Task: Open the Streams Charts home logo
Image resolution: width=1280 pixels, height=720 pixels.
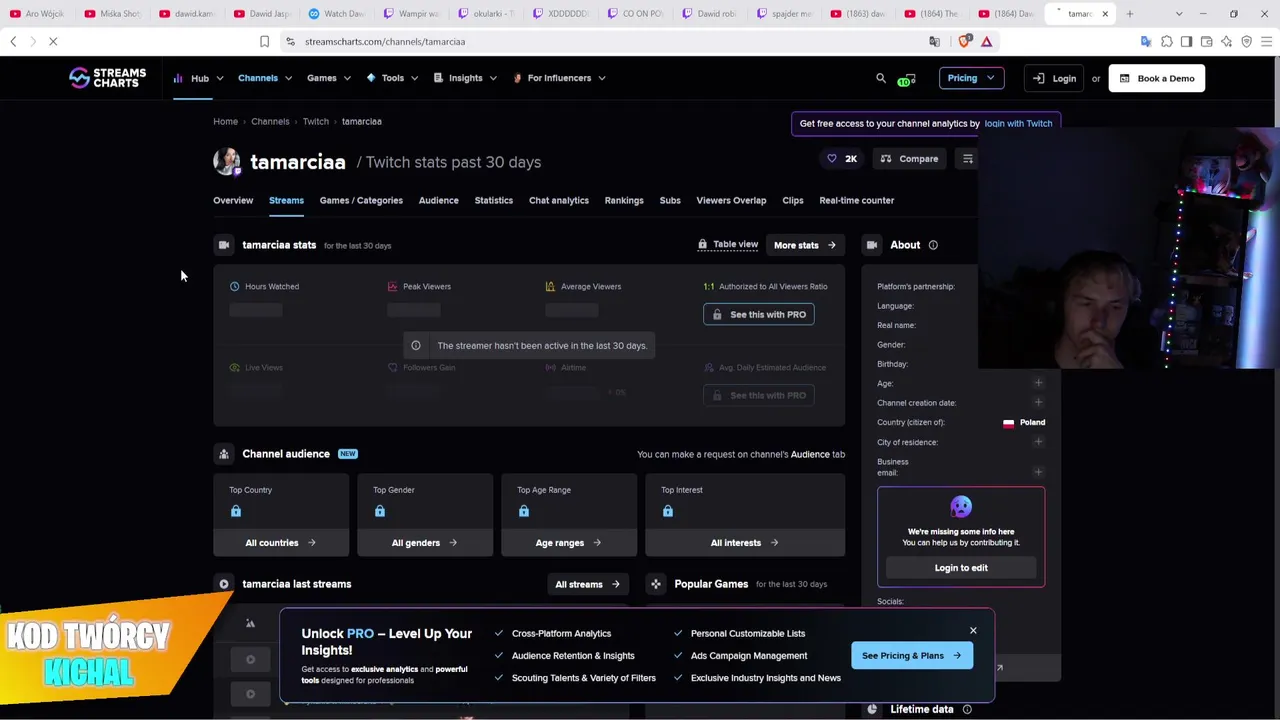Action: [x=107, y=78]
